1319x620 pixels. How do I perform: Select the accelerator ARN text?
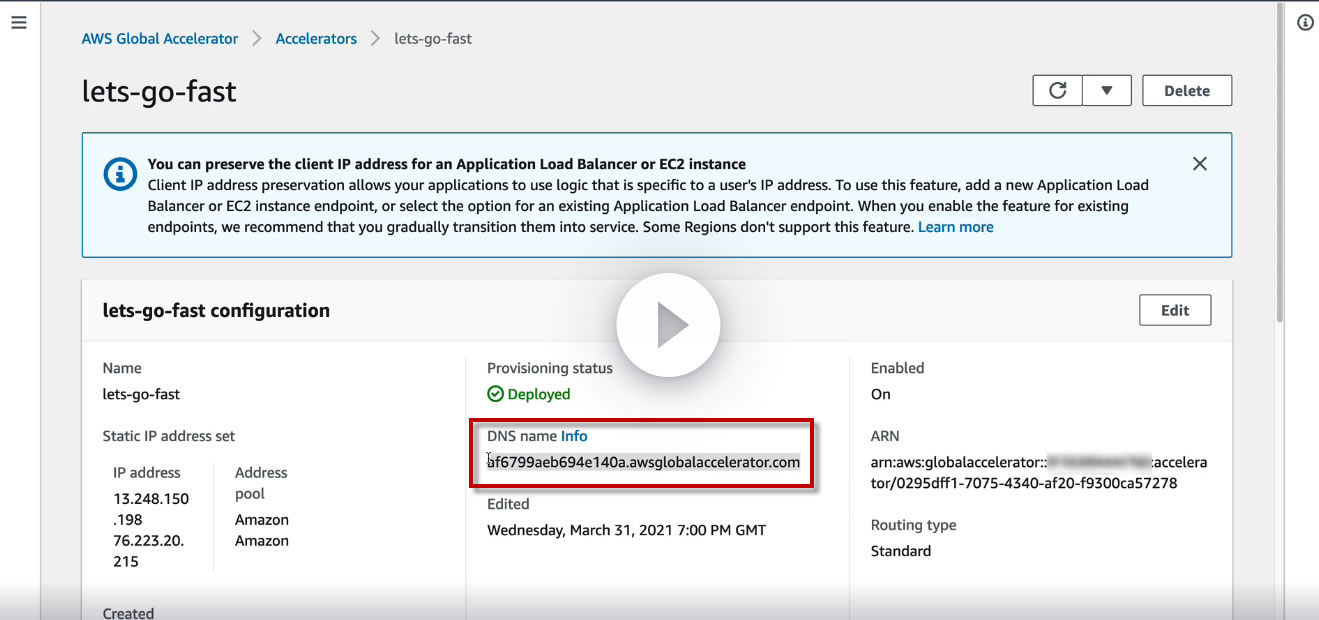click(1039, 473)
